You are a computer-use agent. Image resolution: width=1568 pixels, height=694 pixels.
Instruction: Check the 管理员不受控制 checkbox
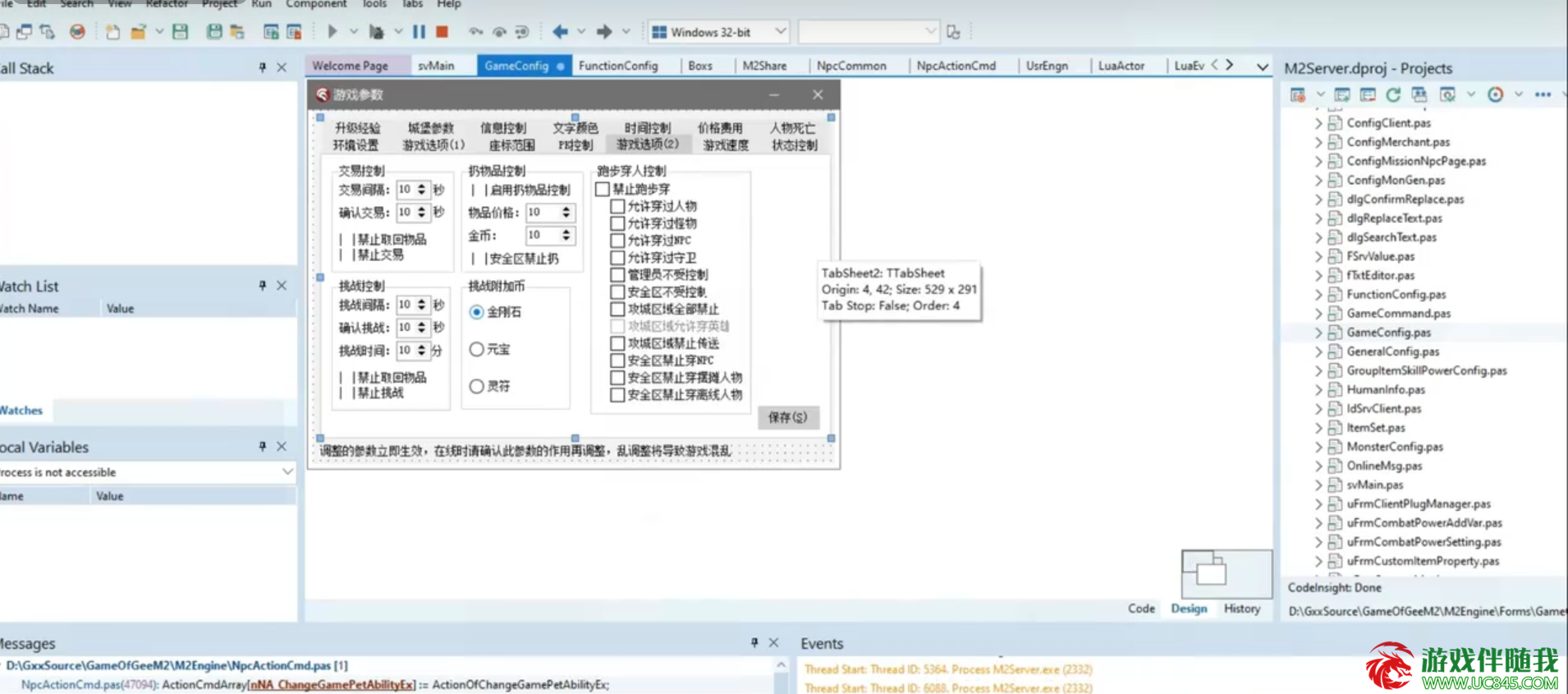(x=617, y=274)
